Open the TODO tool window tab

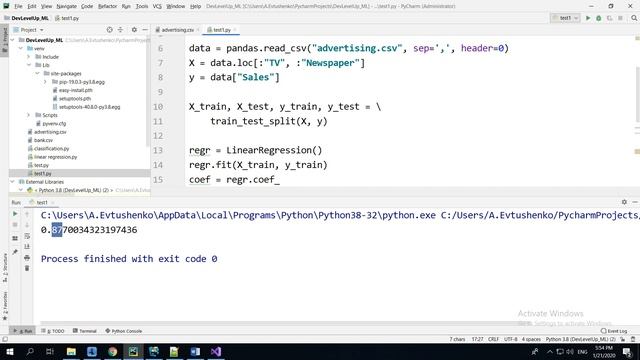(x=53, y=331)
